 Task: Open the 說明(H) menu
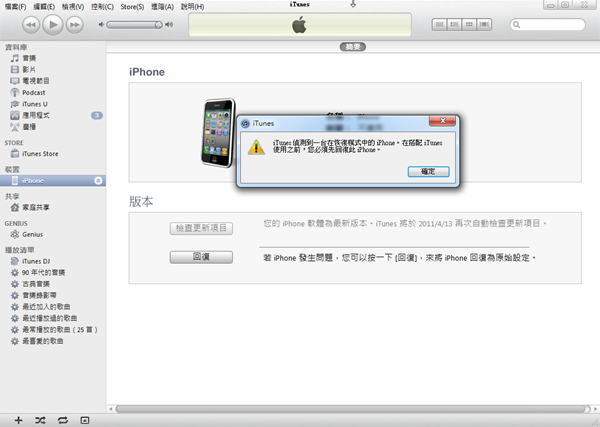click(x=192, y=7)
